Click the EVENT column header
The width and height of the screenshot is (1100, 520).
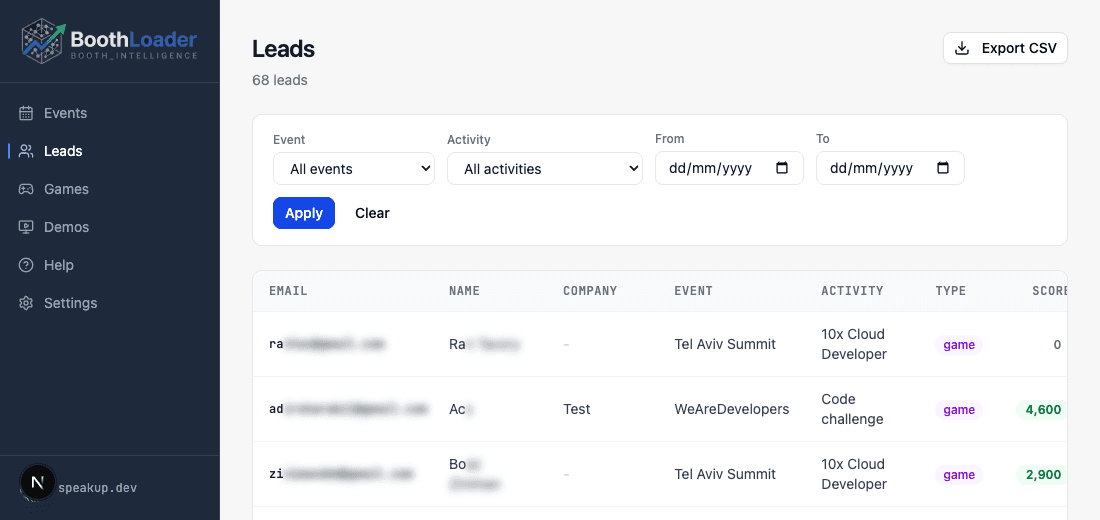click(693, 291)
